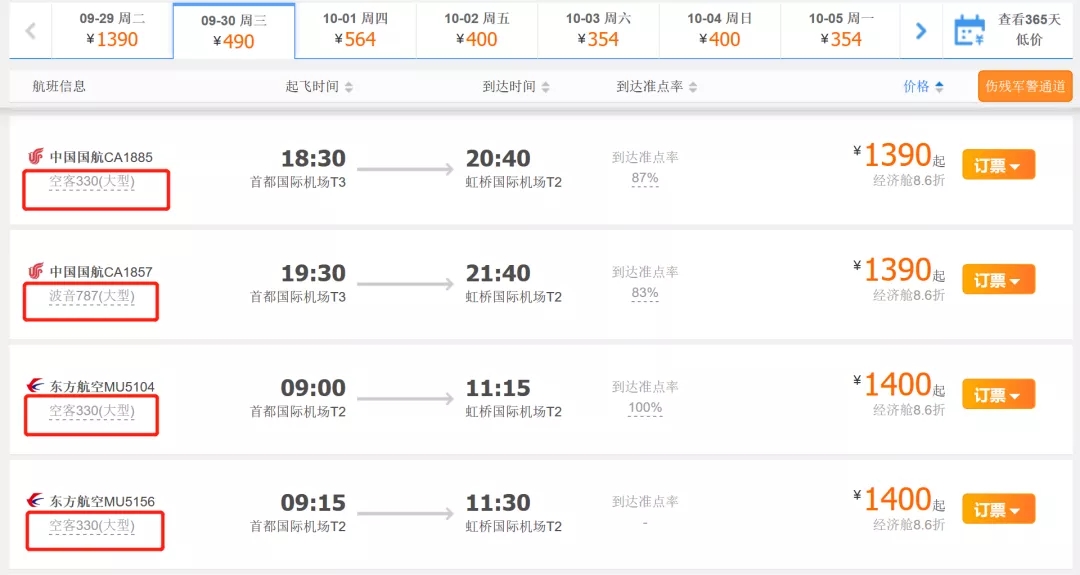Click the Air China logo for CA1885
Viewport: 1080px width, 575px height.
click(x=36, y=156)
